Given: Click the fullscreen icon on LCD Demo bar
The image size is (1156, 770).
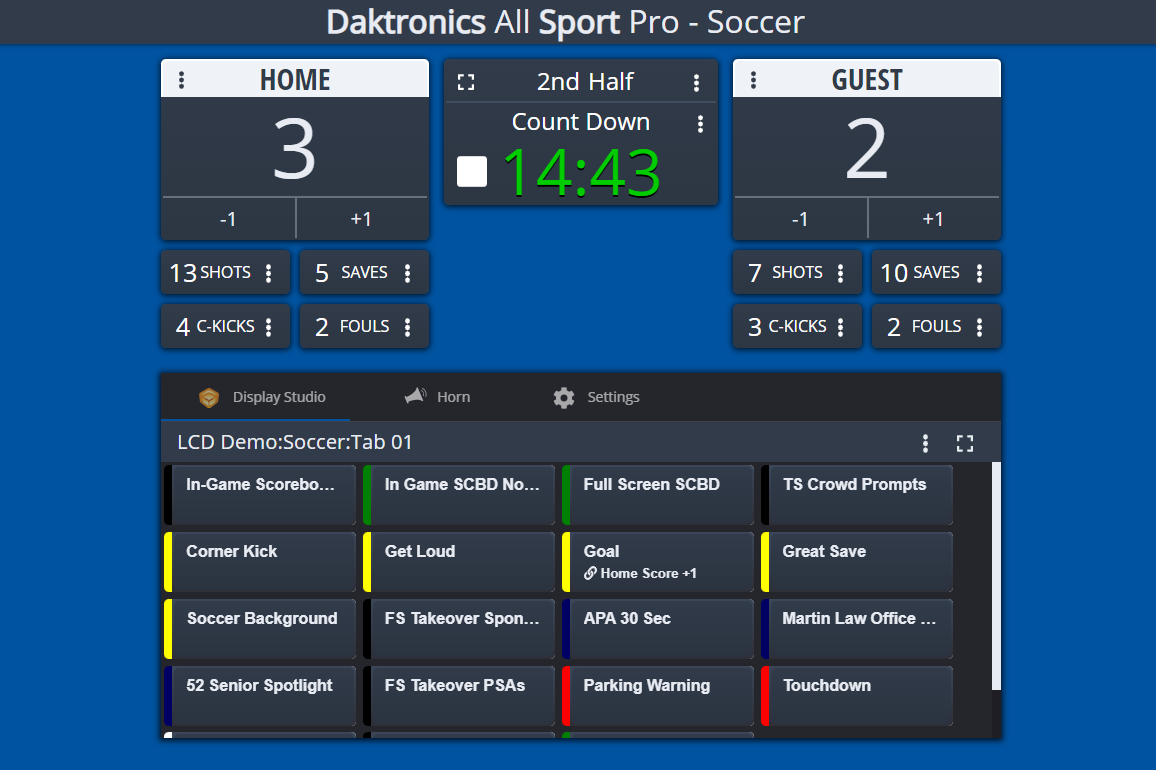Looking at the screenshot, I should (x=964, y=442).
